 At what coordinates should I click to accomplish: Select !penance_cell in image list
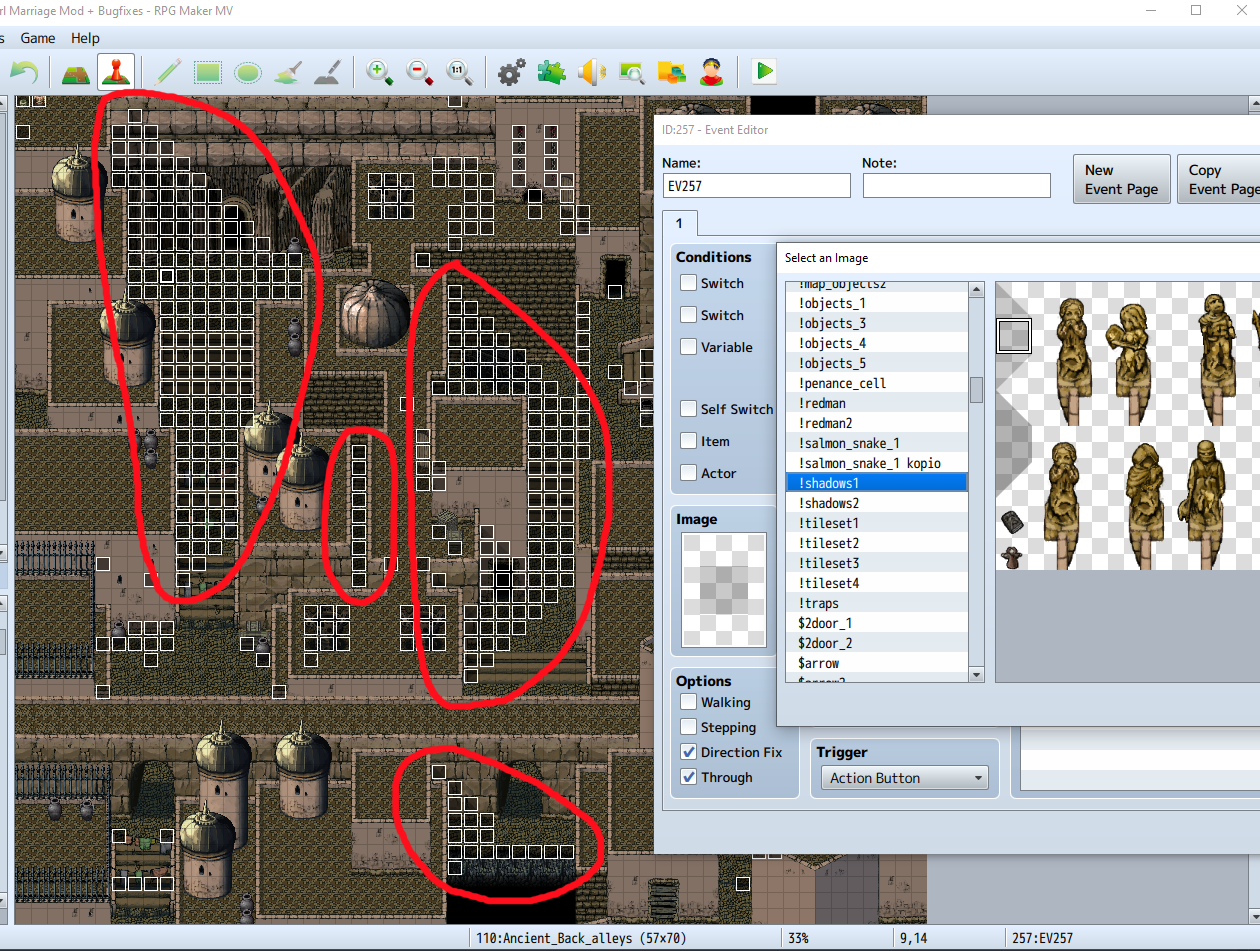(x=877, y=383)
